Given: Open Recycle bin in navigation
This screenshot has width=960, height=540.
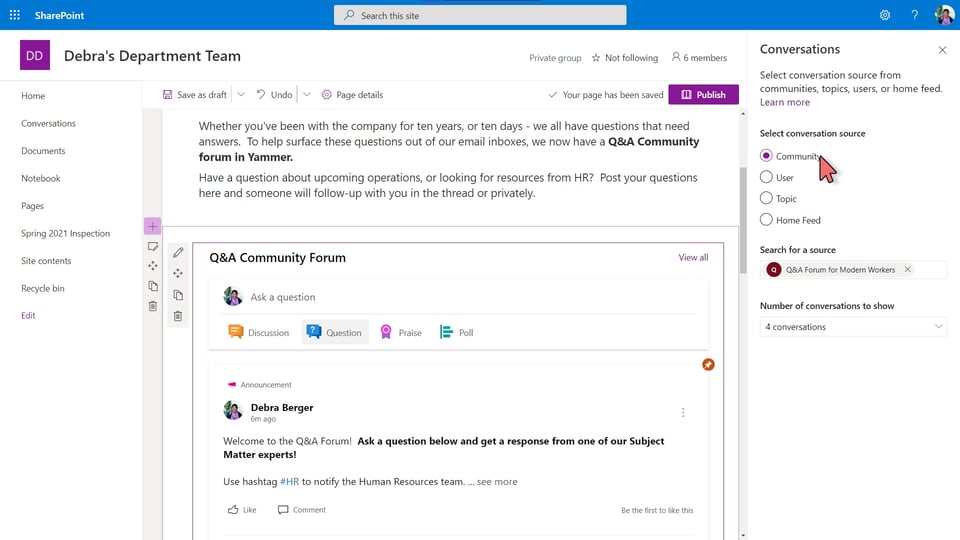Looking at the screenshot, I should tap(42, 288).
